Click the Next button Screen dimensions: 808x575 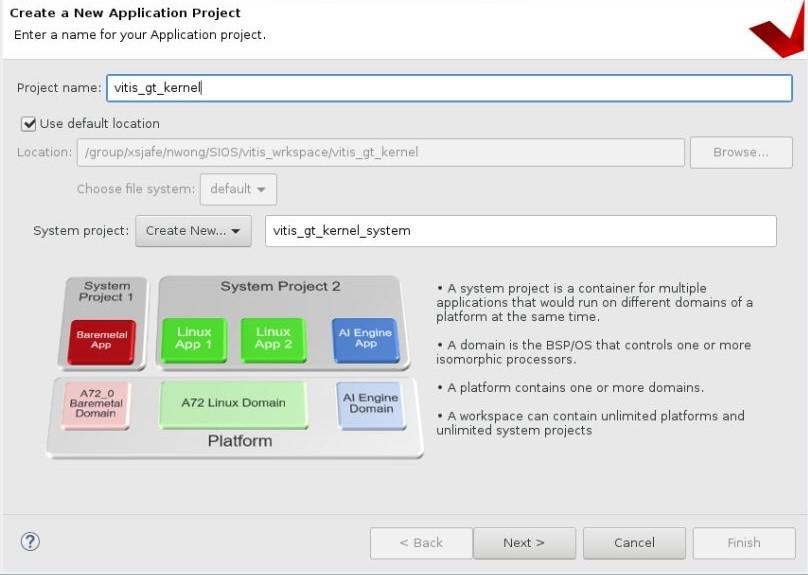(524, 543)
